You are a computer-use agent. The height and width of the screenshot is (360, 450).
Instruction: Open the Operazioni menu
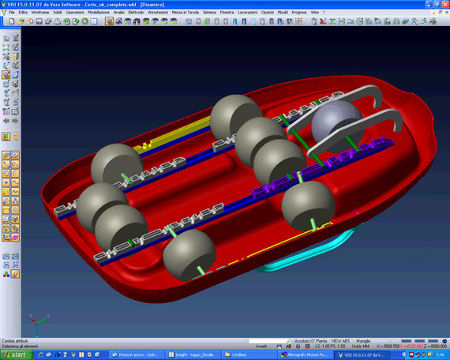tap(75, 12)
